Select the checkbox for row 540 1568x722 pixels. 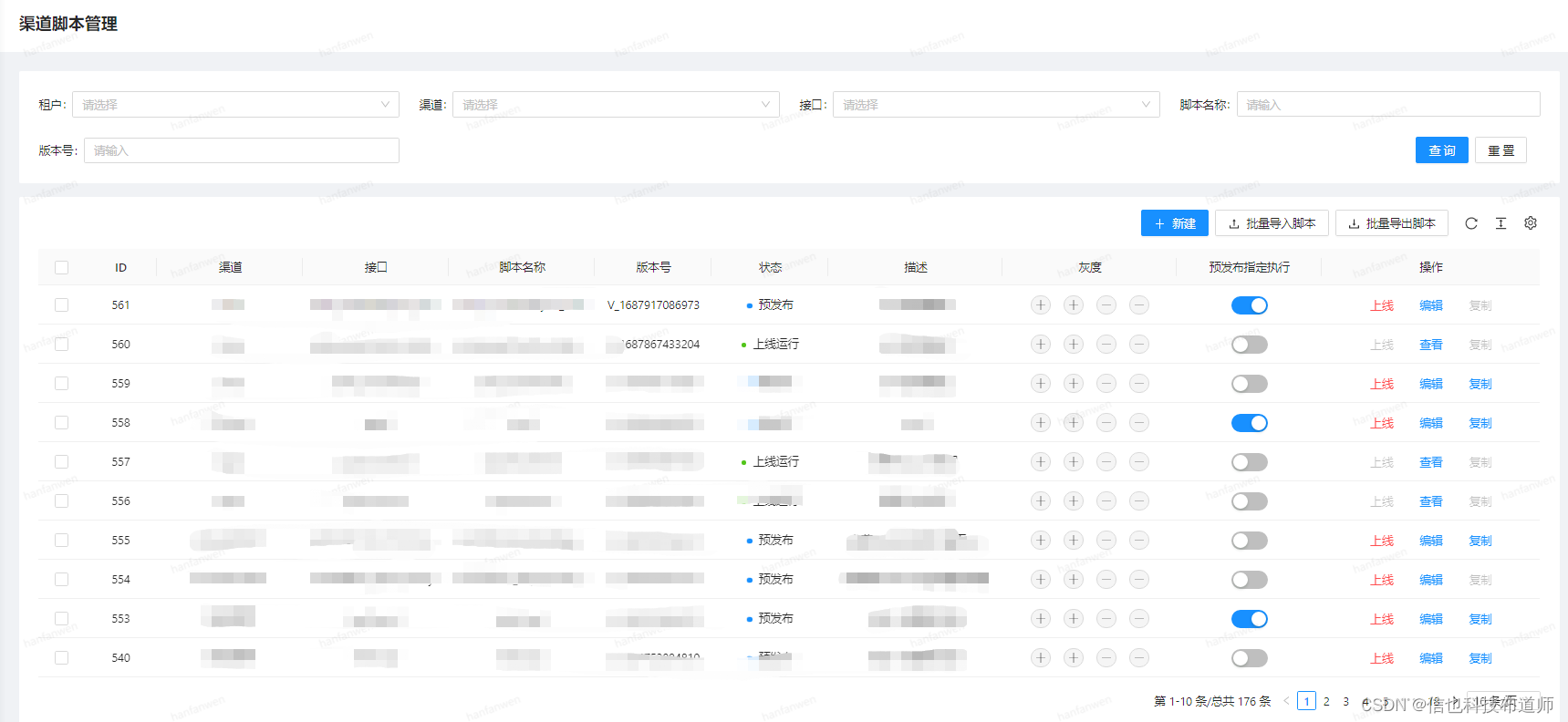(61, 657)
